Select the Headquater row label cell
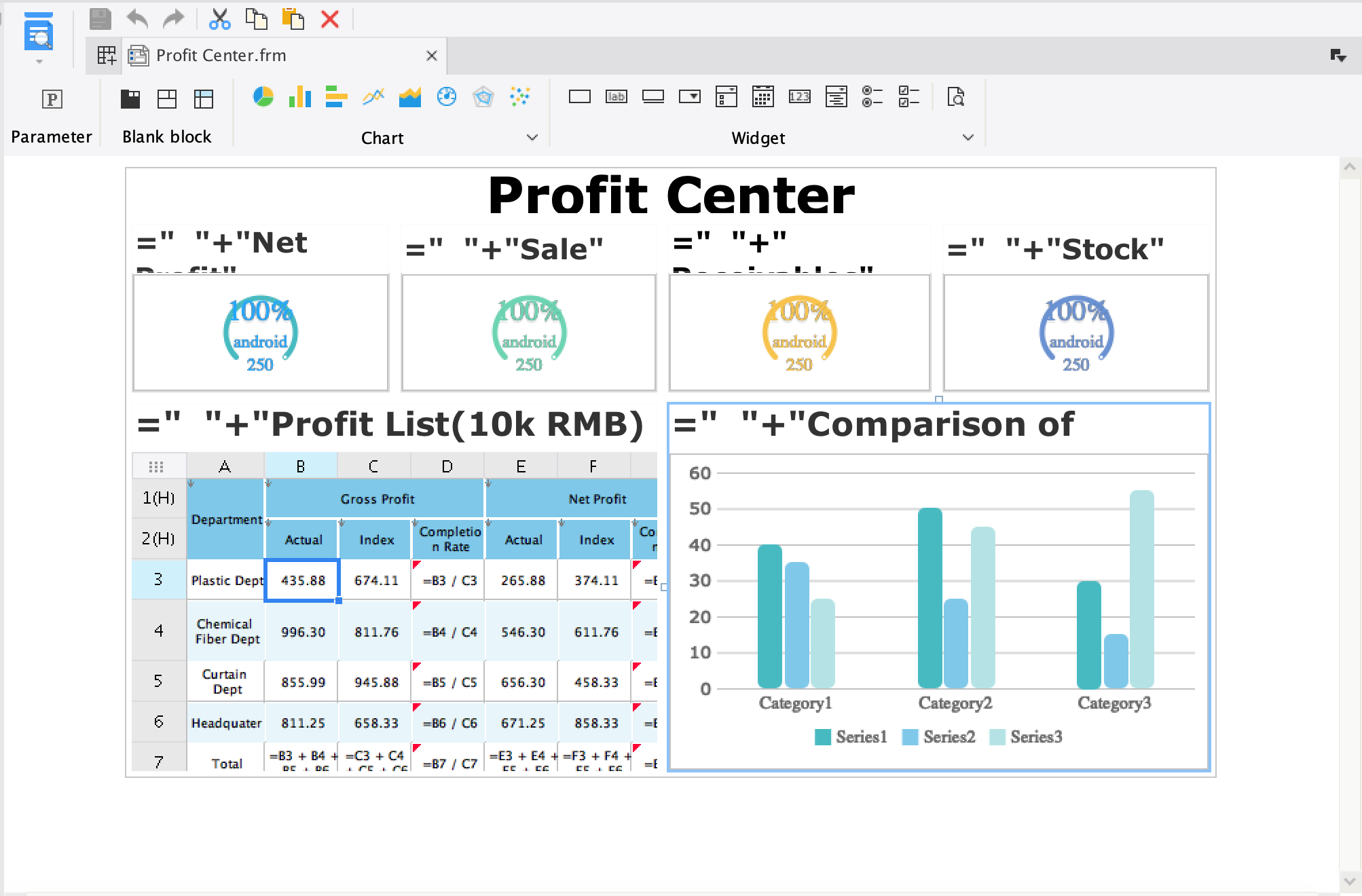Screen dimensions: 1362x896 pos(226,723)
